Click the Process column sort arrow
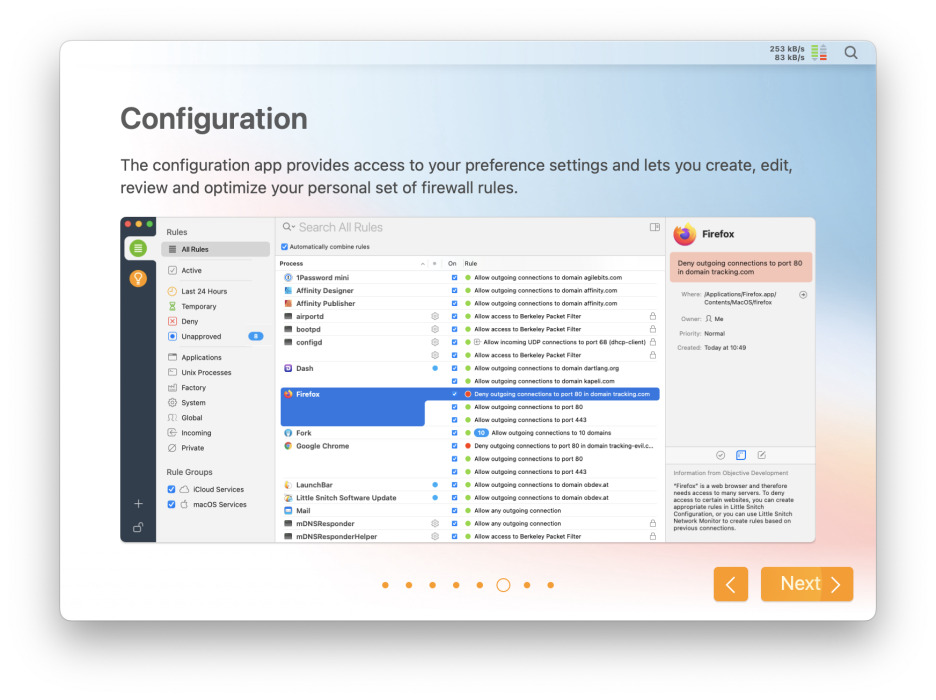 (423, 264)
